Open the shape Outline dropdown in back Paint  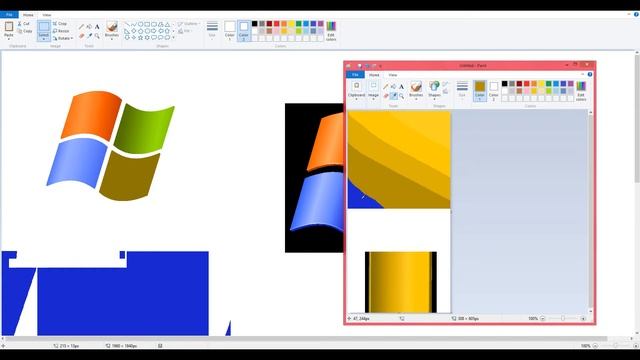[188, 24]
